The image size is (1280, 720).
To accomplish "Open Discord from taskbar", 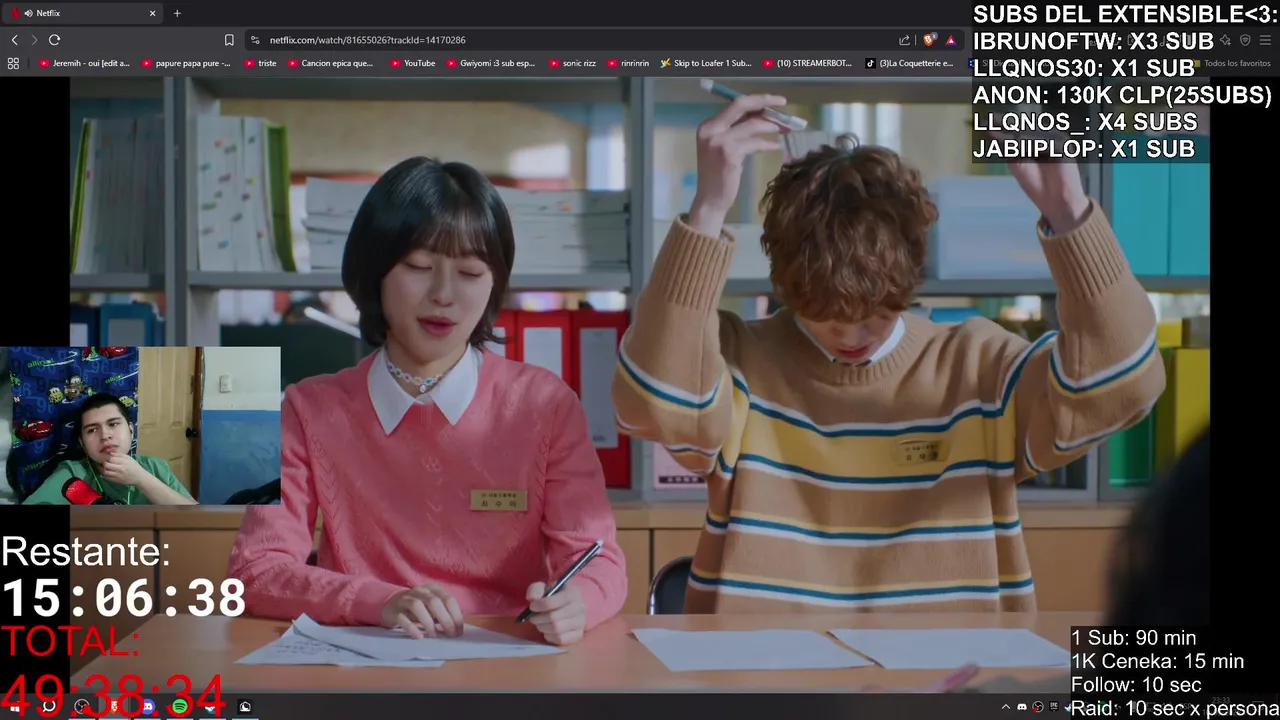I will click(148, 707).
